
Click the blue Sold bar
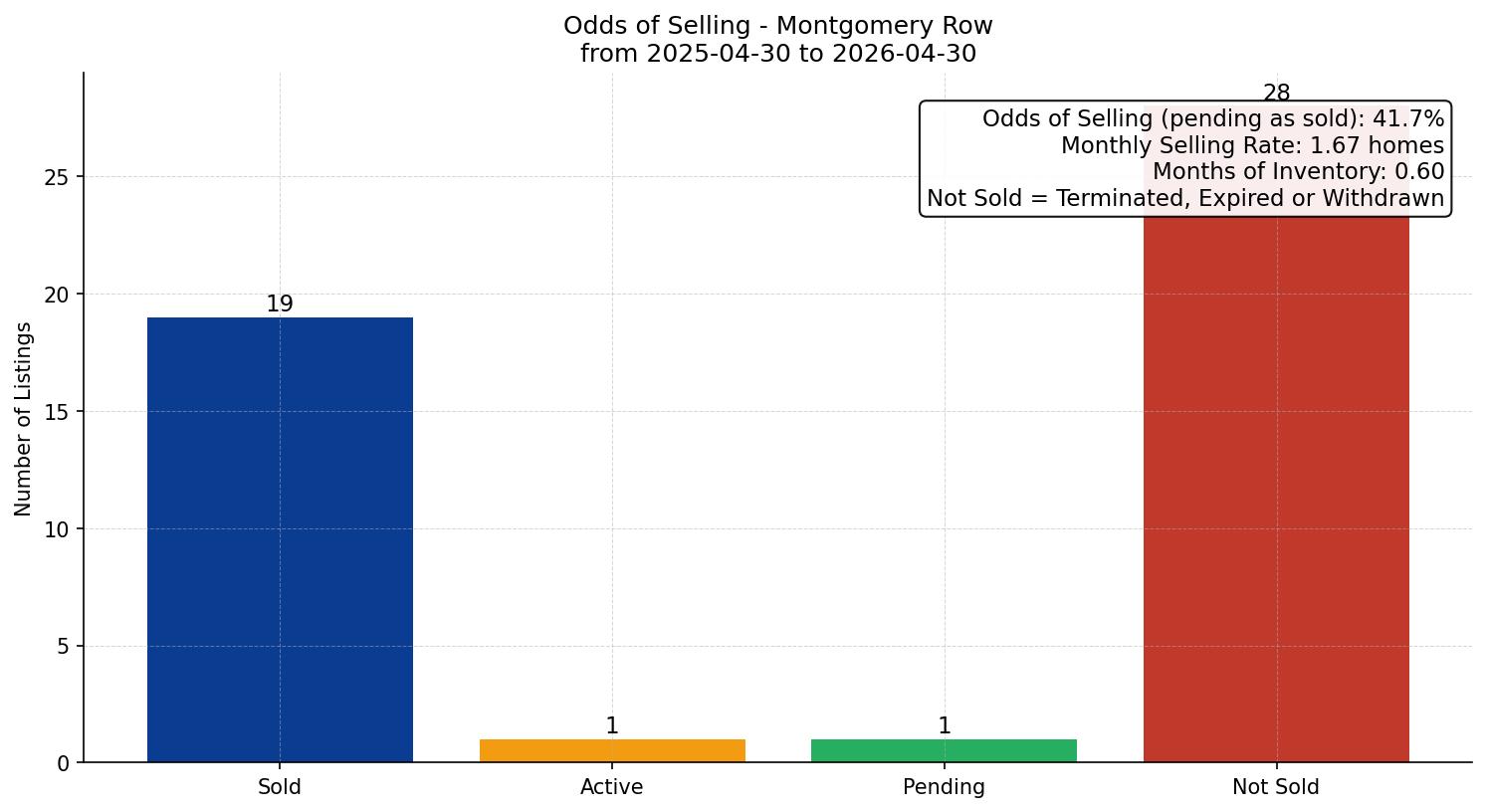(x=280, y=539)
